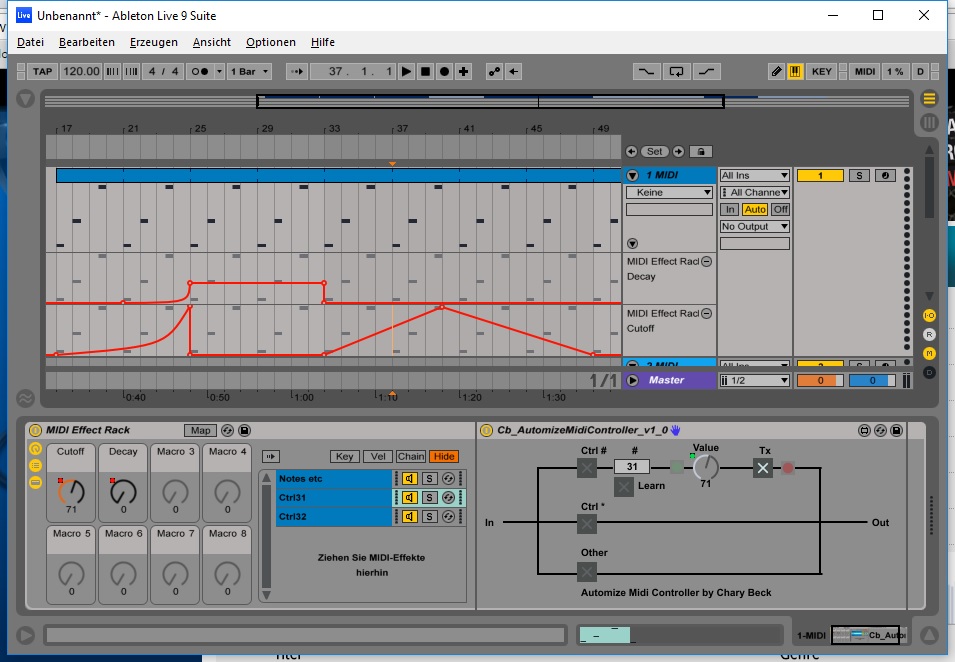Click the Save Preset icon on MIDI Effect Rack
Image resolution: width=955 pixels, height=662 pixels.
pyautogui.click(x=245, y=430)
